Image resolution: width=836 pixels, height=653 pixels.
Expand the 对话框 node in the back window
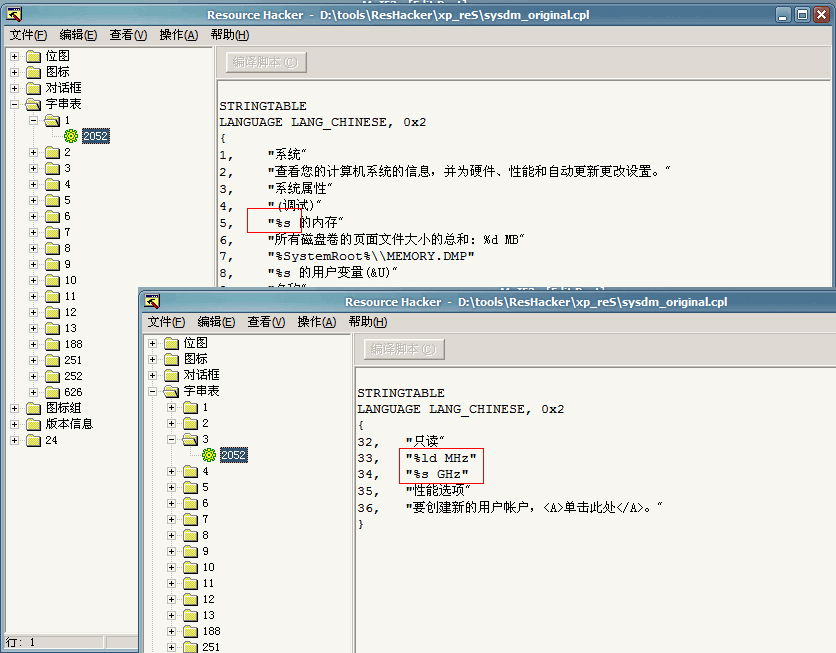14,88
